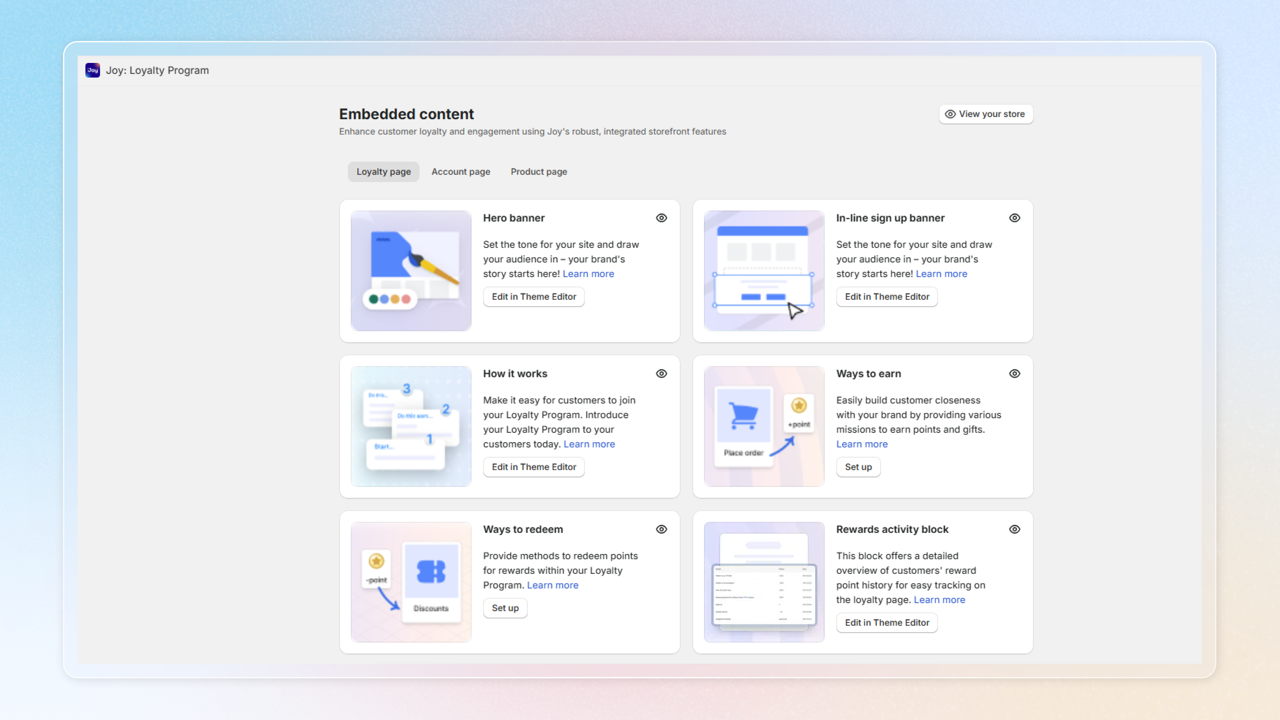The height and width of the screenshot is (720, 1280).
Task: Click the In-line sign up banner title
Action: click(x=890, y=218)
